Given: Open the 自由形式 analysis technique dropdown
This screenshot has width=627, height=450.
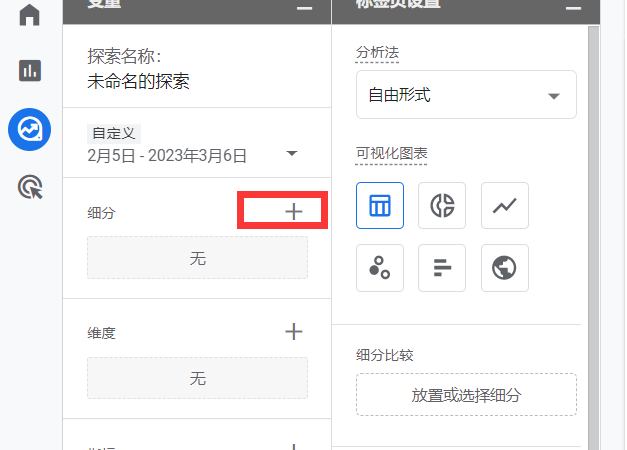Looking at the screenshot, I should [466, 95].
